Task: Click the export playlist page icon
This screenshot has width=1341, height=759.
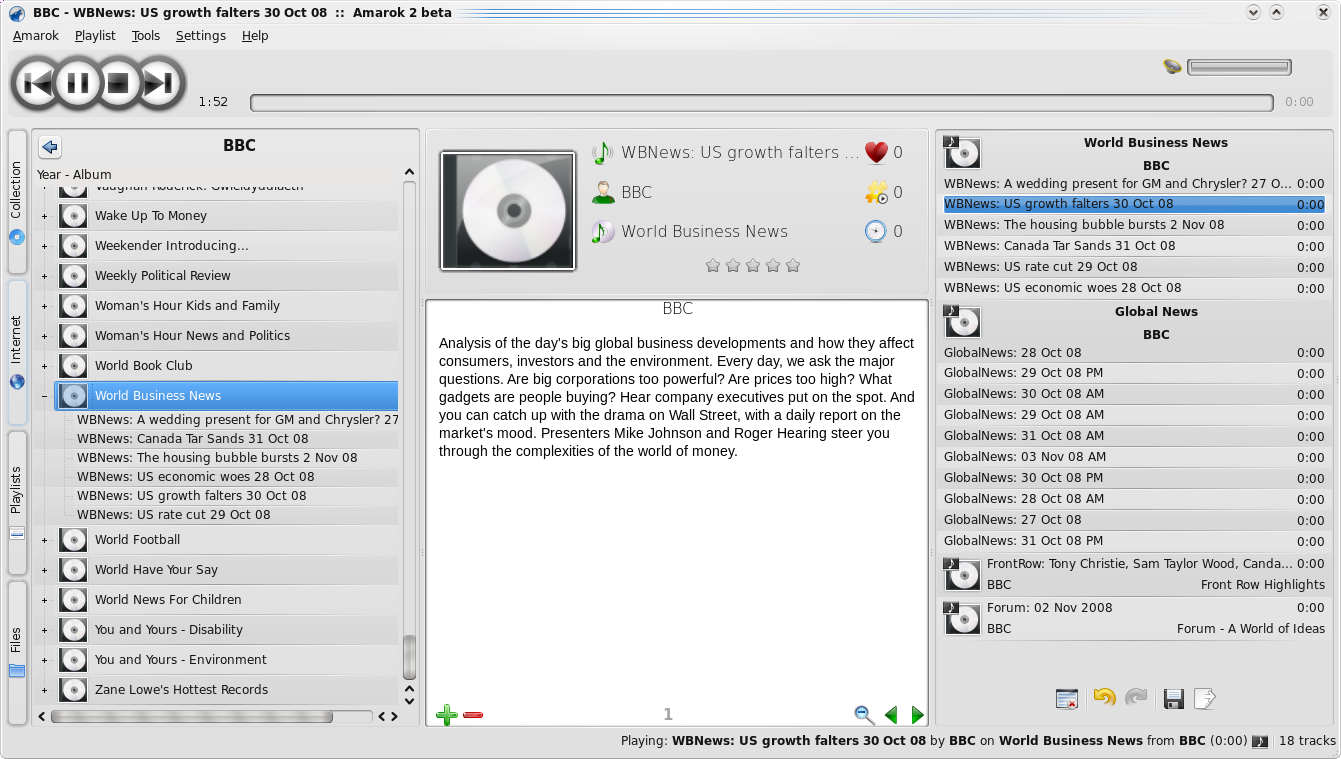Action: coord(1205,699)
